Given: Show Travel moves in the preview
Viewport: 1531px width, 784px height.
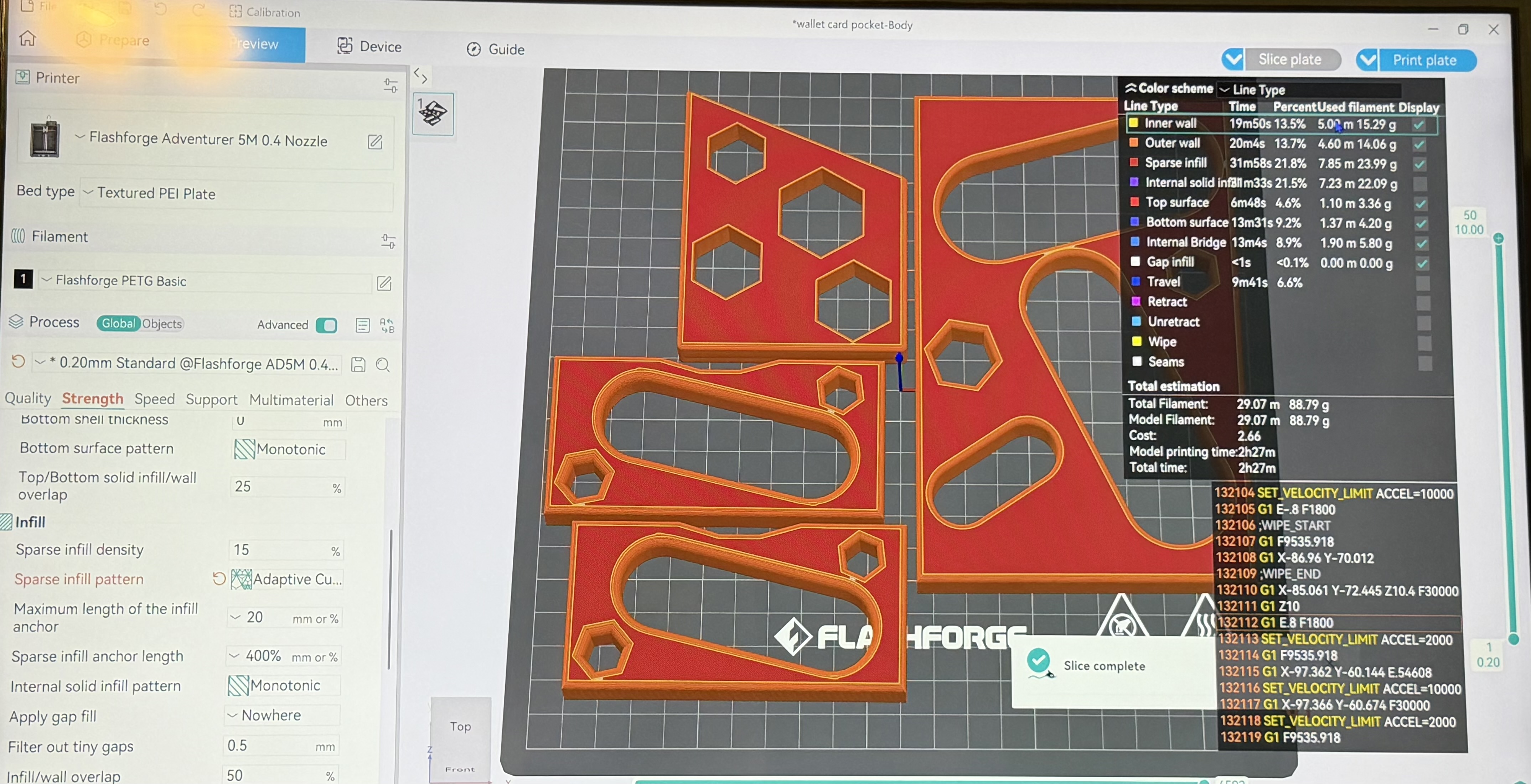Looking at the screenshot, I should point(1422,283).
